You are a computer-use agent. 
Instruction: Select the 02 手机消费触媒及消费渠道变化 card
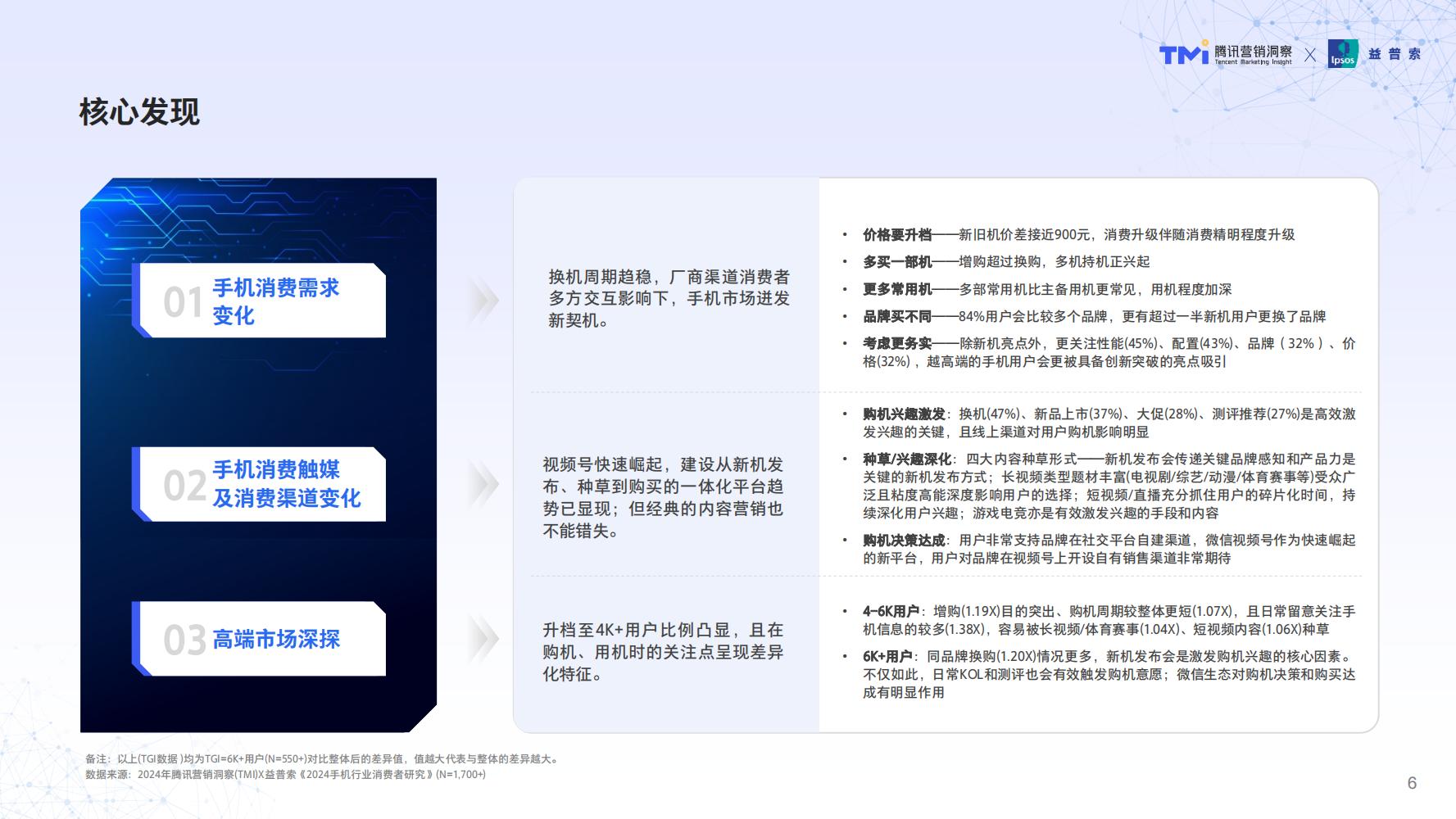259,484
